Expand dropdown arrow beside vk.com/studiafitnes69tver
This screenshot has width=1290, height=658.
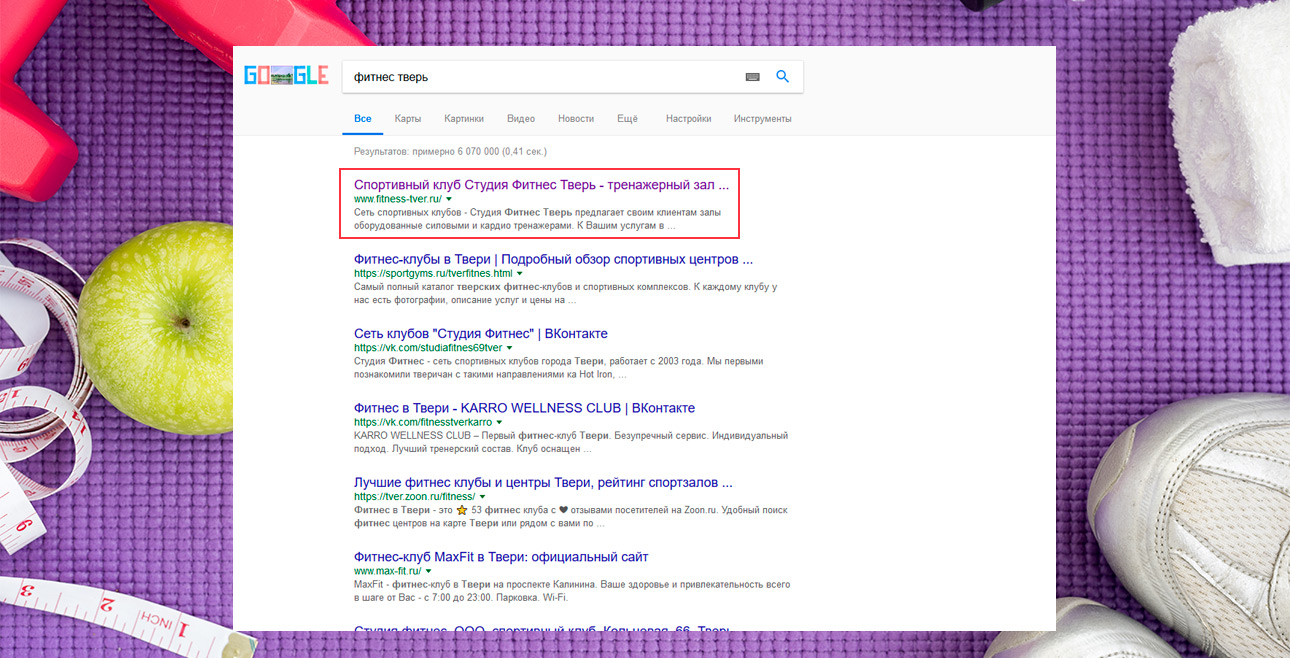tap(510, 348)
